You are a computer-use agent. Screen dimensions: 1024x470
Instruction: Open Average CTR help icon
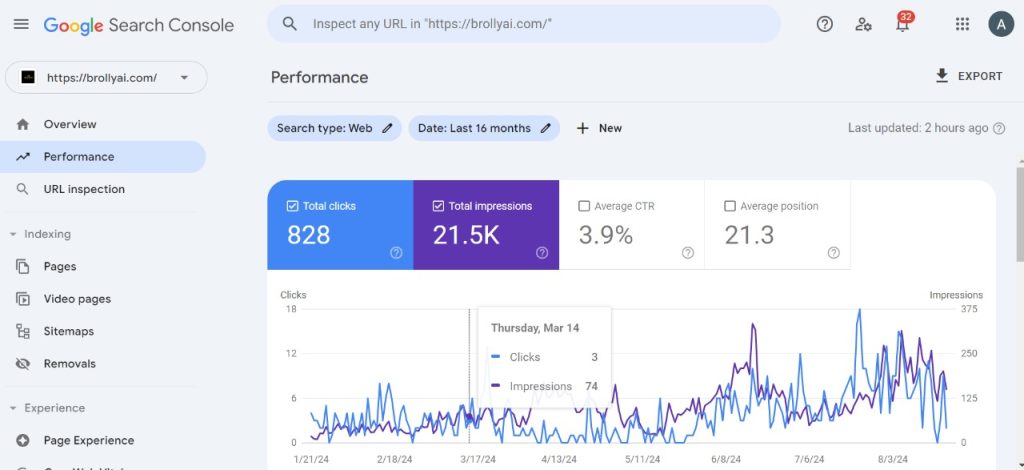click(x=688, y=253)
